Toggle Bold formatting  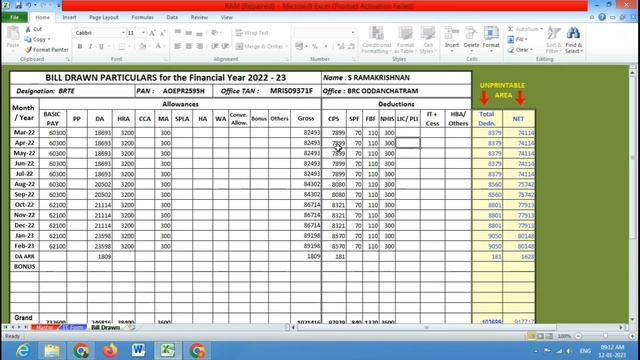tap(80, 46)
